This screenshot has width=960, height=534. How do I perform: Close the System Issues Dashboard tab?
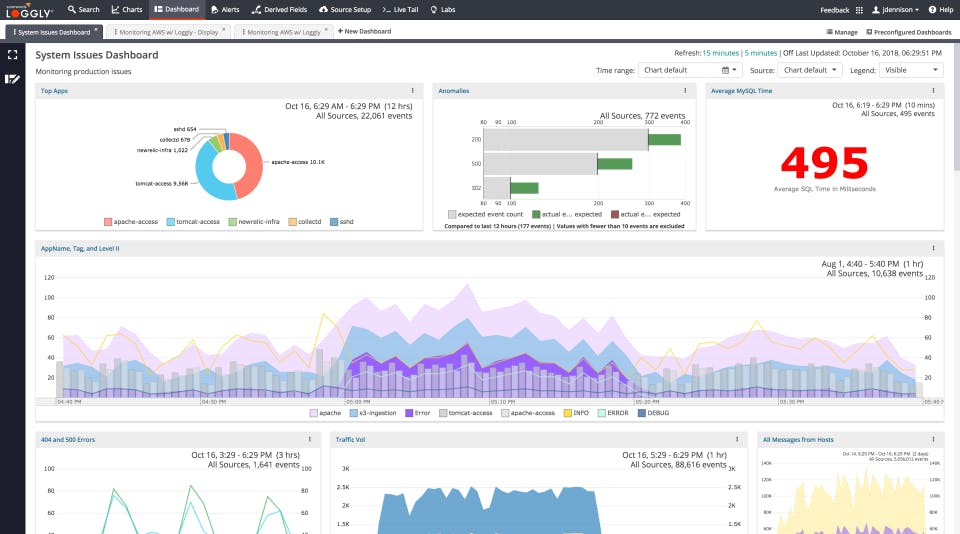click(x=96, y=30)
